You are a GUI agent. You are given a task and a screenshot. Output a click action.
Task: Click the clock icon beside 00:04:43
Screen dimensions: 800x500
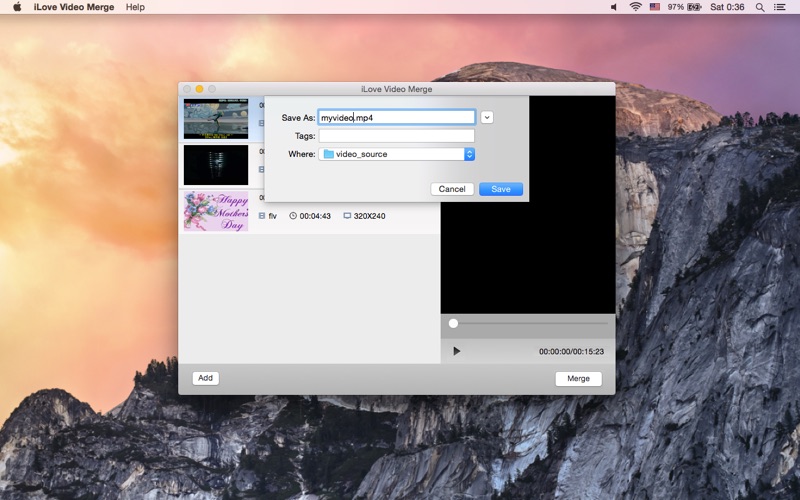point(293,216)
